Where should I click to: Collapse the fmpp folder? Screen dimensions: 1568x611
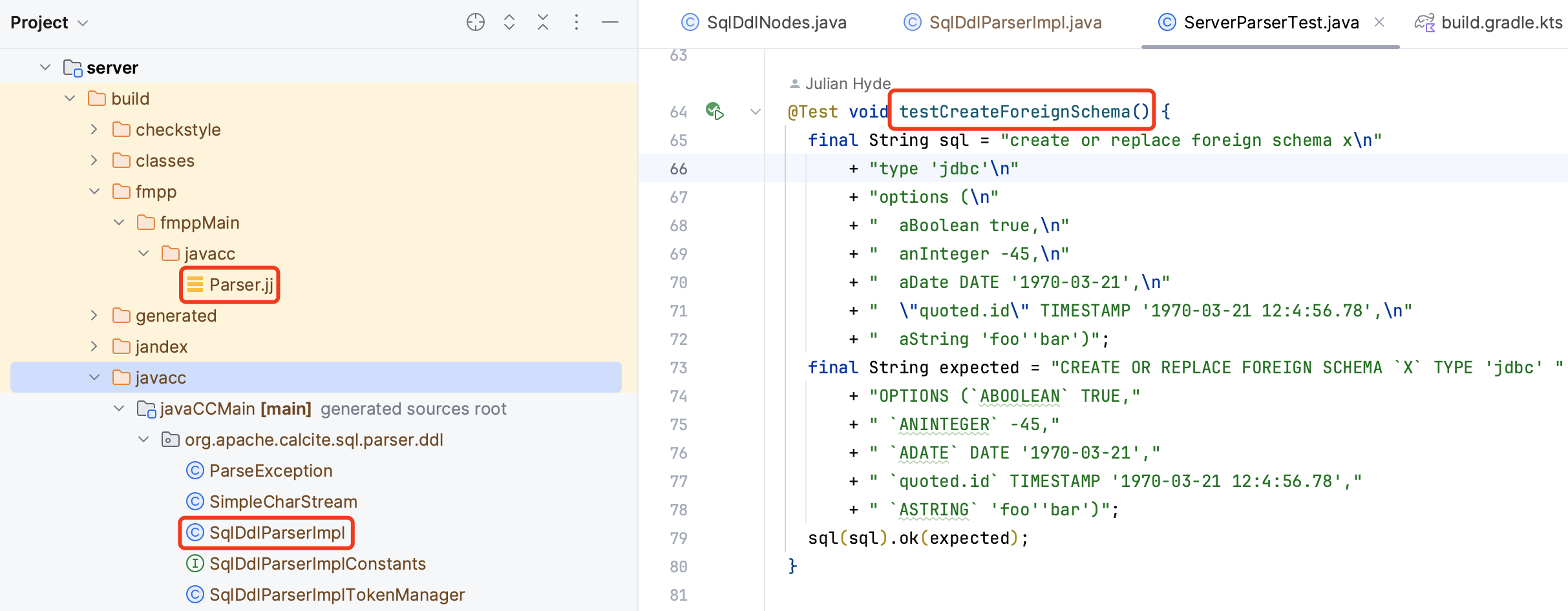pyautogui.click(x=94, y=191)
